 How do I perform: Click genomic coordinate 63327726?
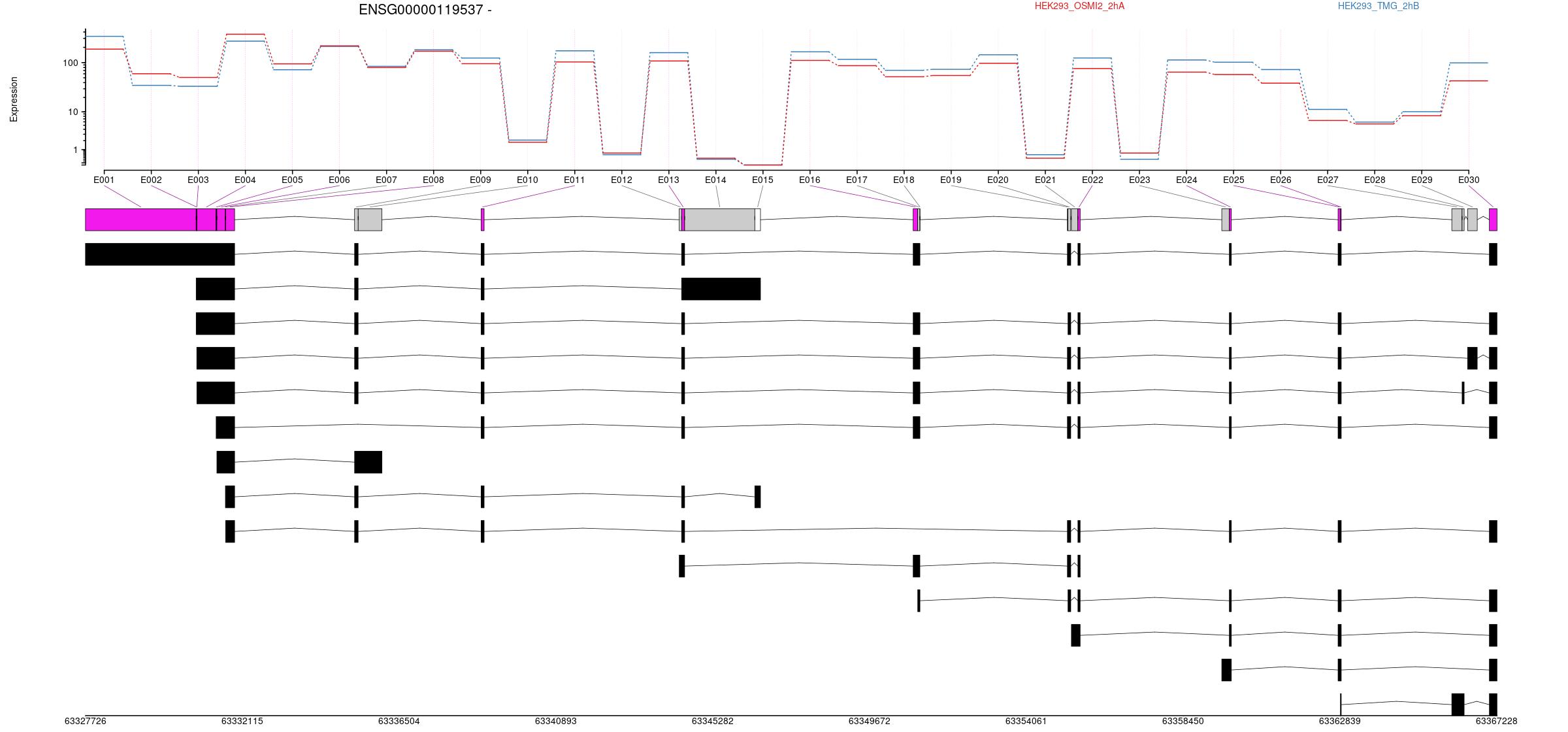85,721
